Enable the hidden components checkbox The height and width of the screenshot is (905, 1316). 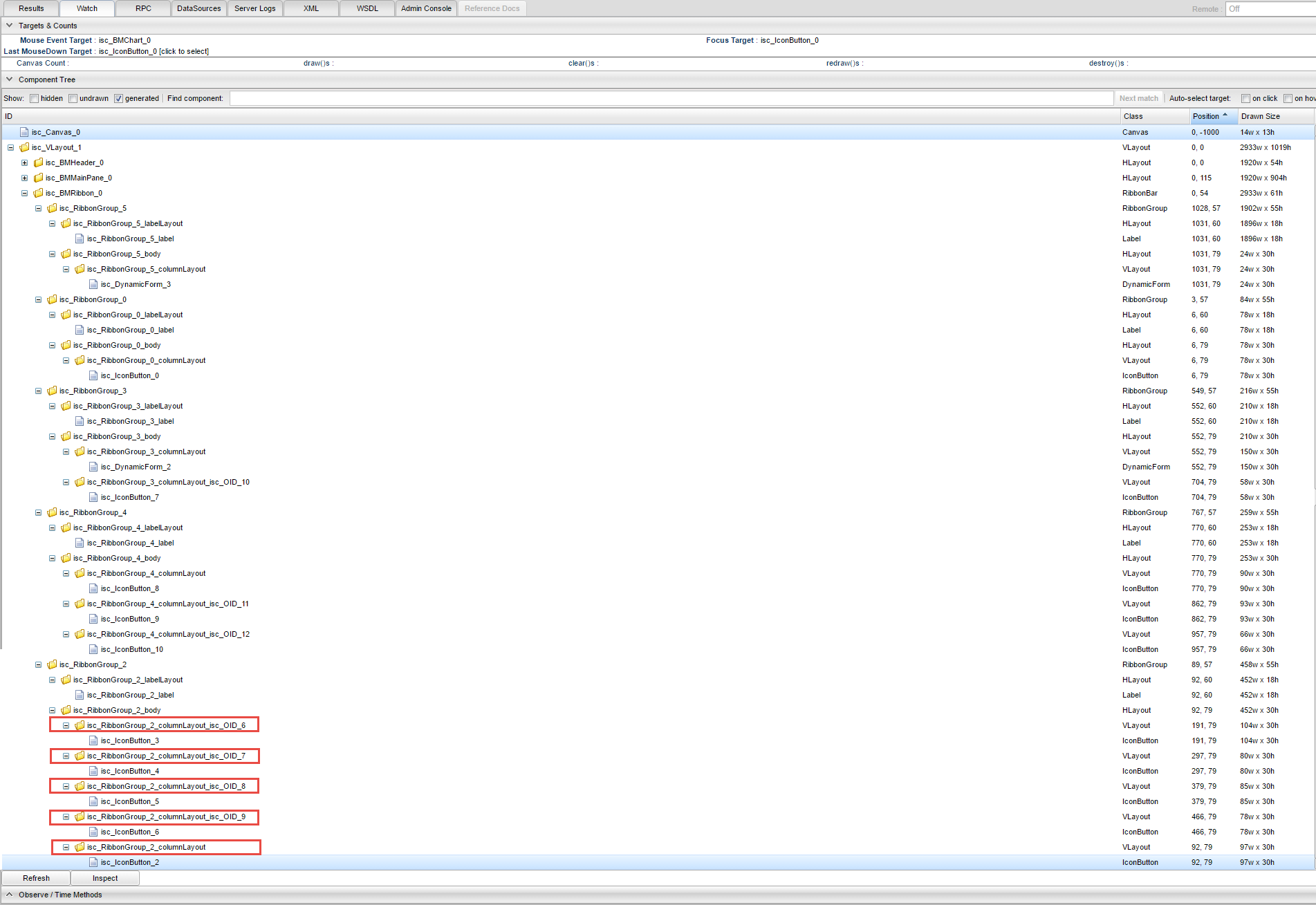[x=34, y=98]
